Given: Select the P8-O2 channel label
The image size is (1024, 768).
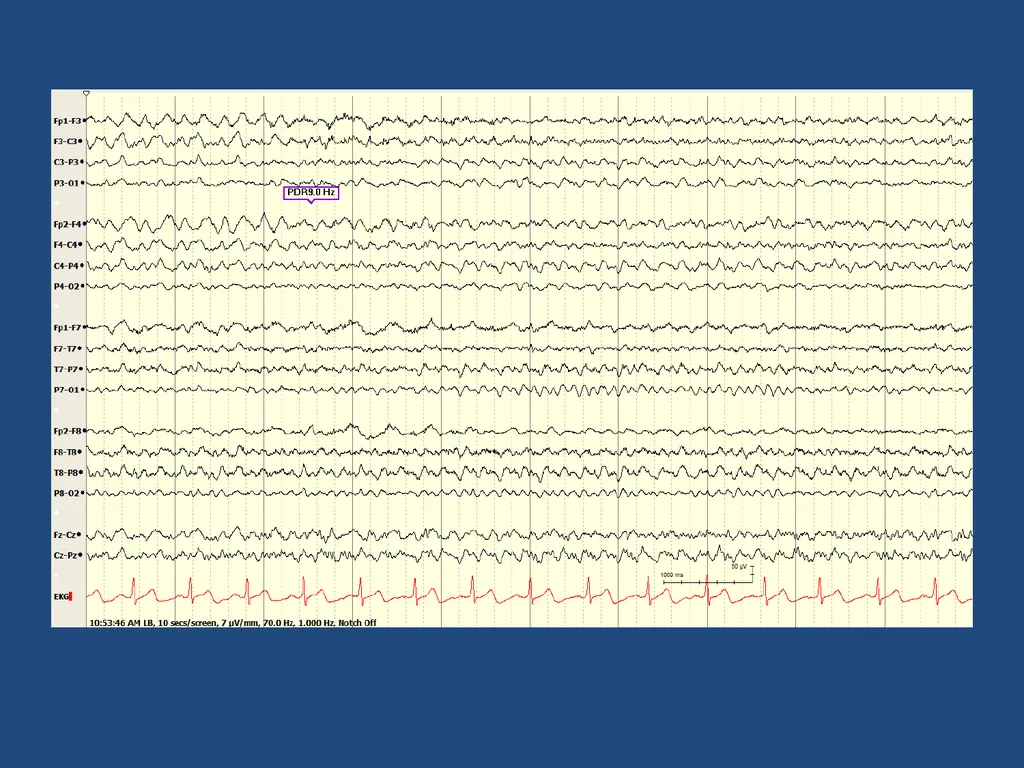Looking at the screenshot, I should point(67,493).
